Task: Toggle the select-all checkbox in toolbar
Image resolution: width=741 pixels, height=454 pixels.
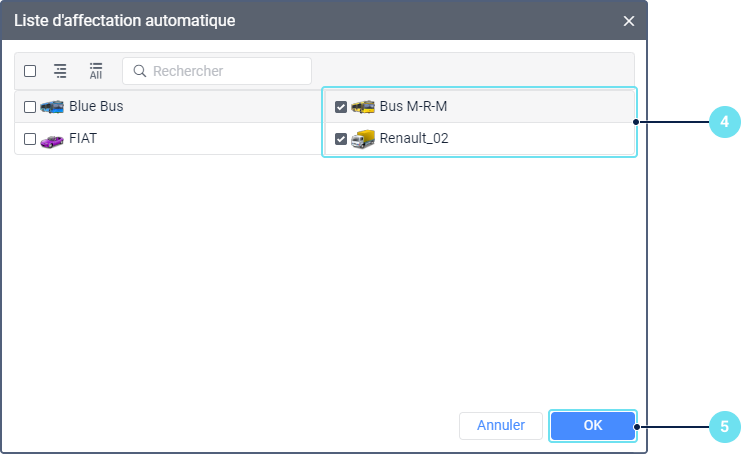Action: coord(30,71)
